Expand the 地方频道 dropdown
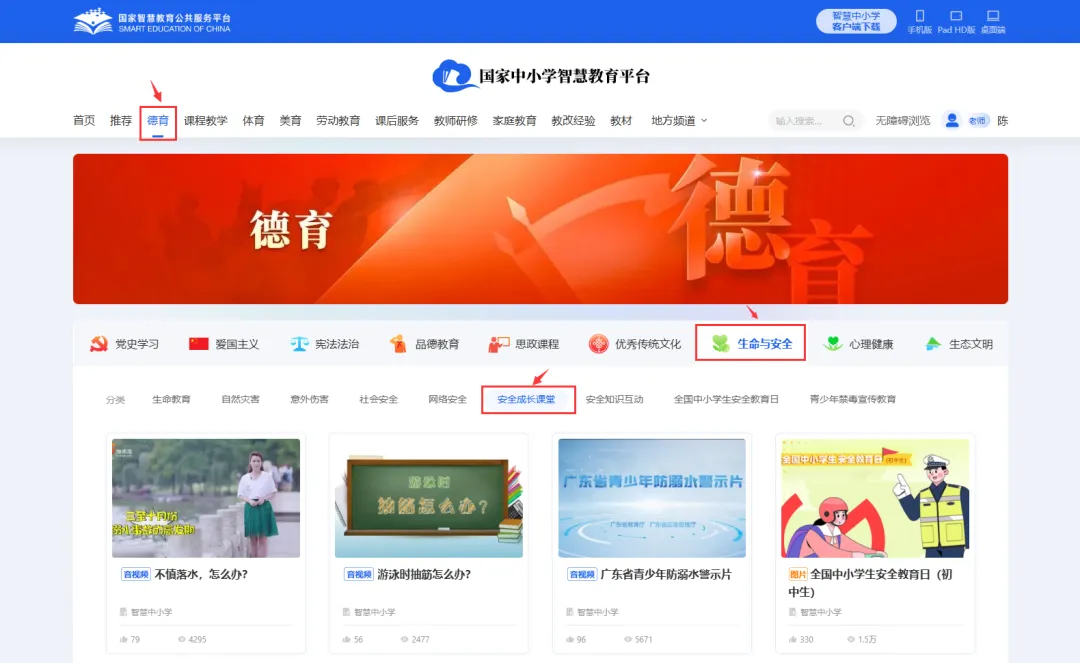Viewport: 1080px width, 663px height. pyautogui.click(x=679, y=120)
